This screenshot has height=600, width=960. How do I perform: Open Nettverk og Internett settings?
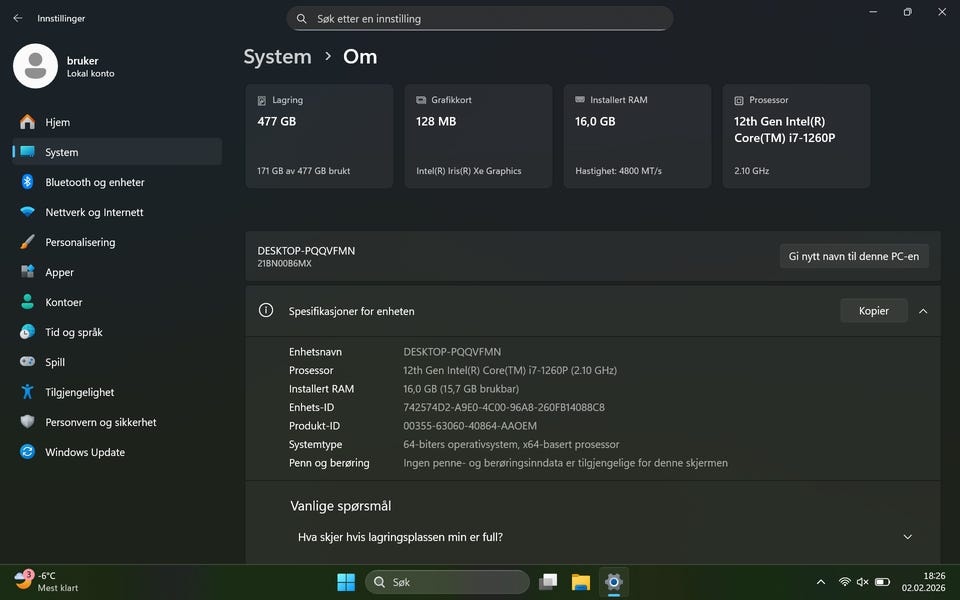[x=117, y=212]
